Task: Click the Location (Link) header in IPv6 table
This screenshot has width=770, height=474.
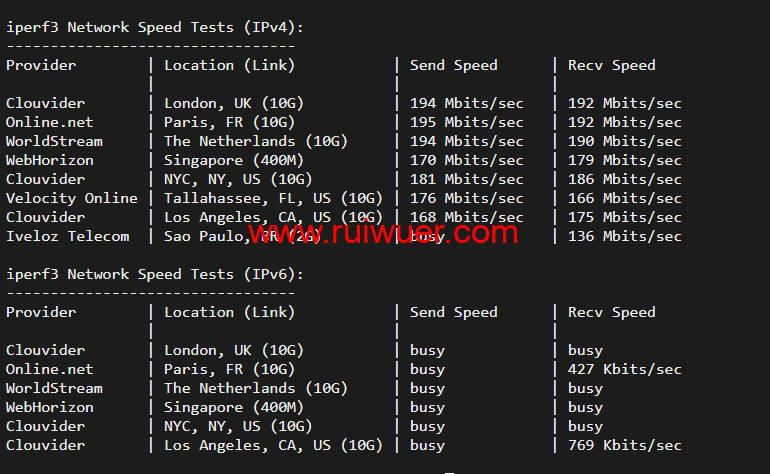Action: click(x=230, y=312)
